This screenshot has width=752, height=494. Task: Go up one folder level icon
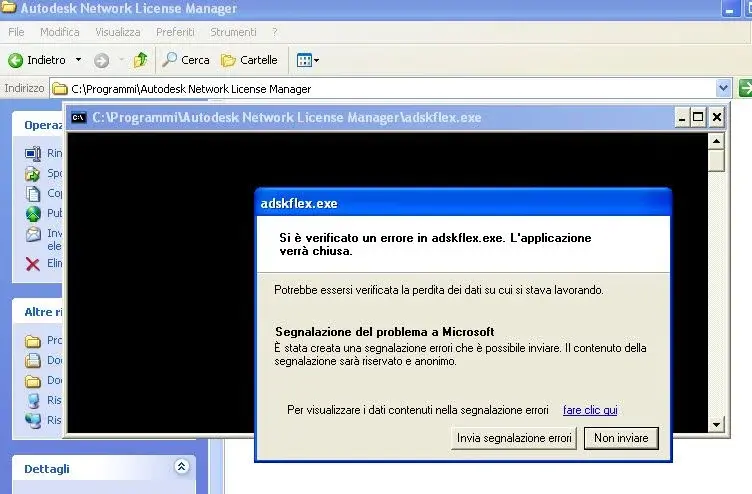click(x=141, y=60)
